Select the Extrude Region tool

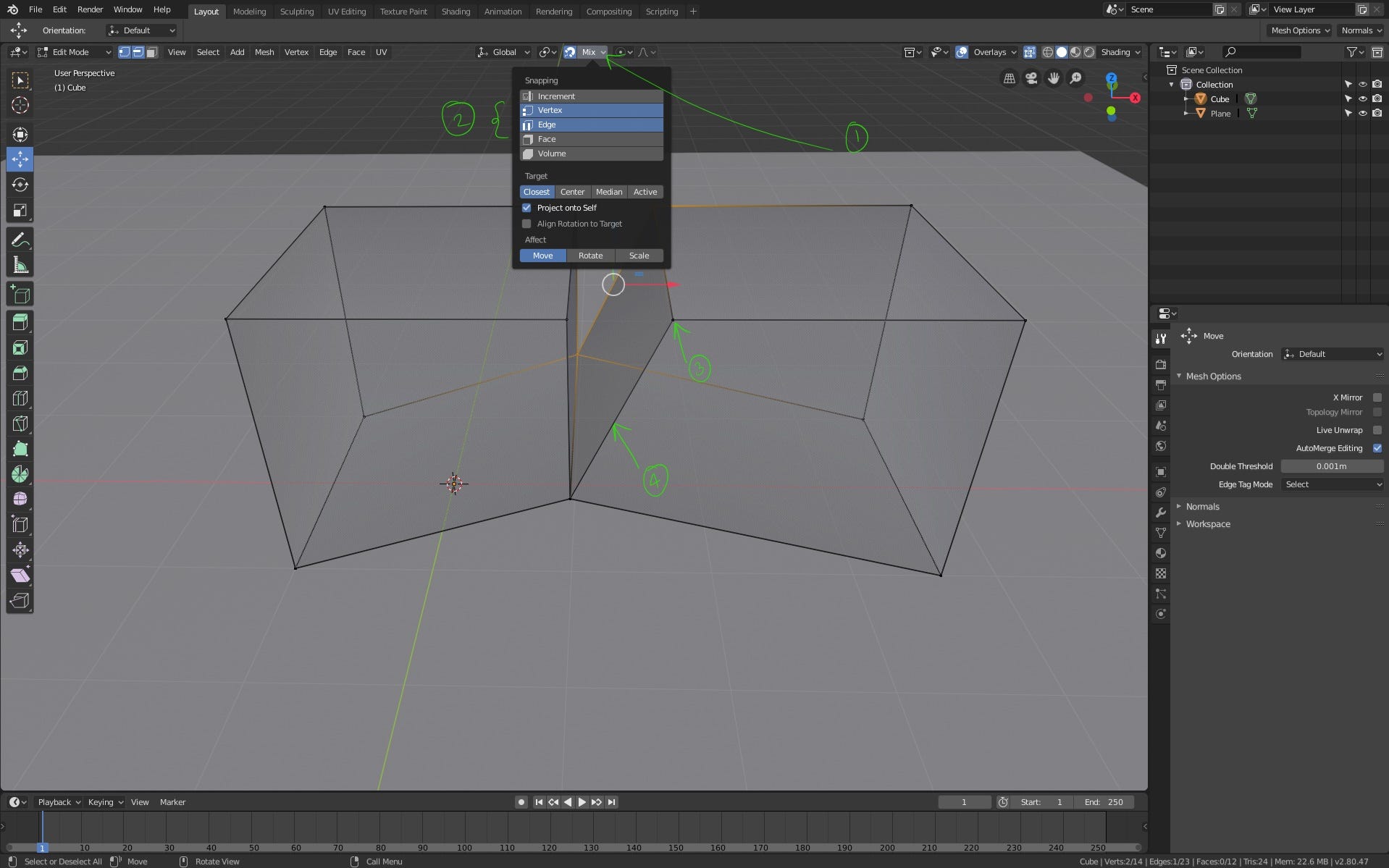pos(20,322)
